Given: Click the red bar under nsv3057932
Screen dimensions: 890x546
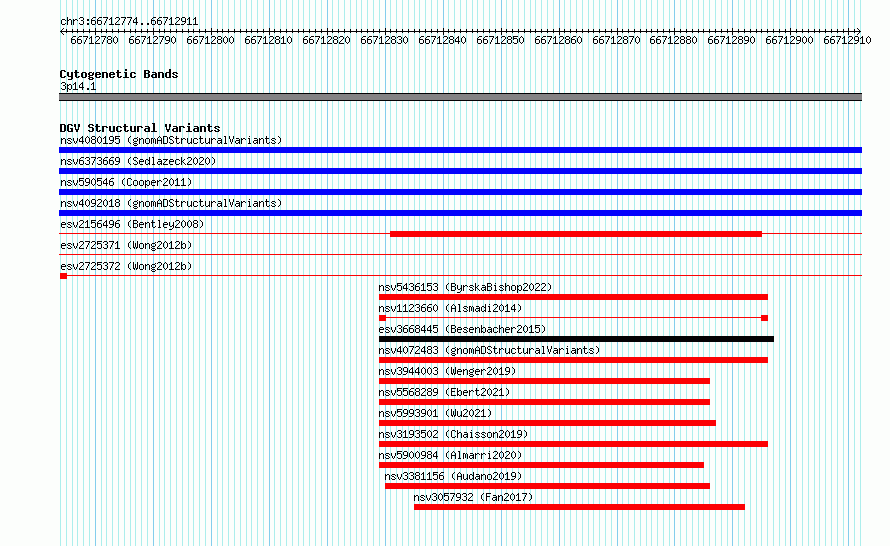Looking at the screenshot, I should [580, 507].
